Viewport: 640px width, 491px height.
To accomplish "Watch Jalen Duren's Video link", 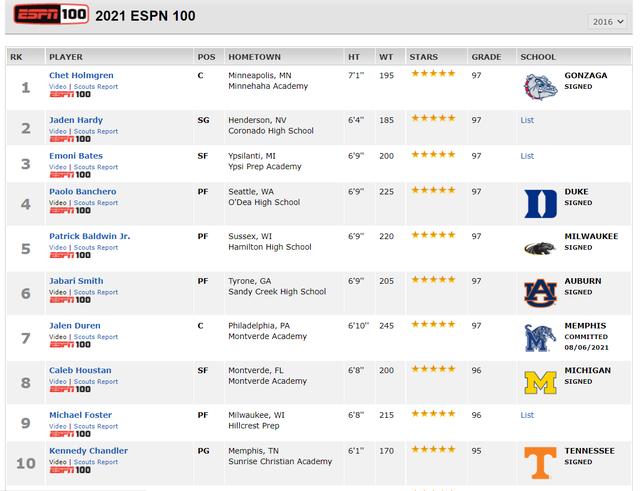I will pos(58,337).
